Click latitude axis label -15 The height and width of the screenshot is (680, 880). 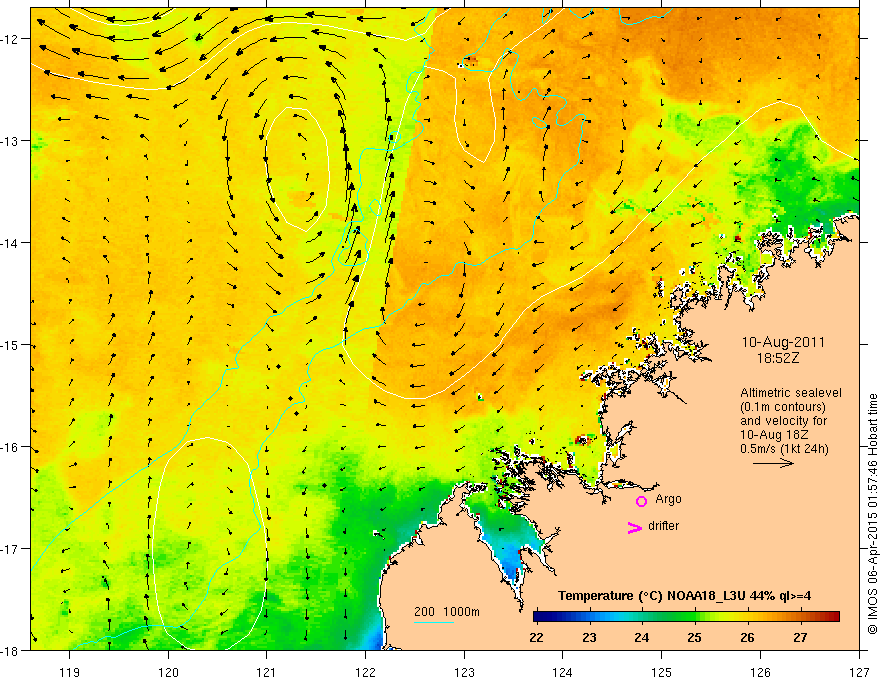click(10, 346)
